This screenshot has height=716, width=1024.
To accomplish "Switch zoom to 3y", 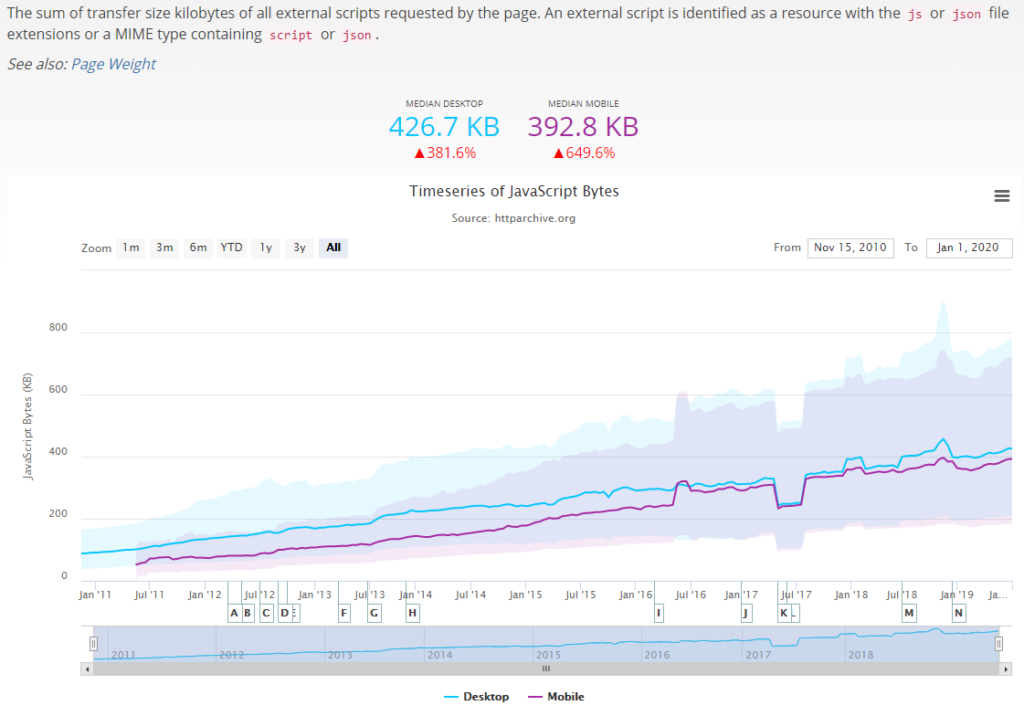I will tap(299, 248).
